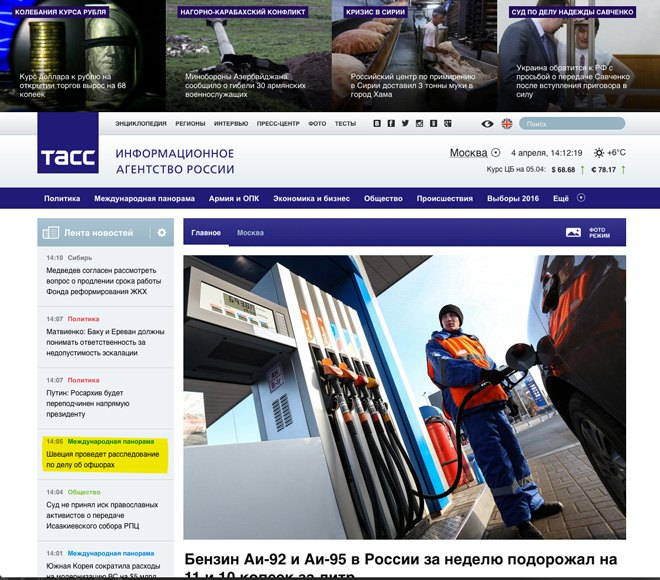Viewport: 660px width, 580px height.
Task: Switch to English via UK flag icon
Action: (507, 124)
